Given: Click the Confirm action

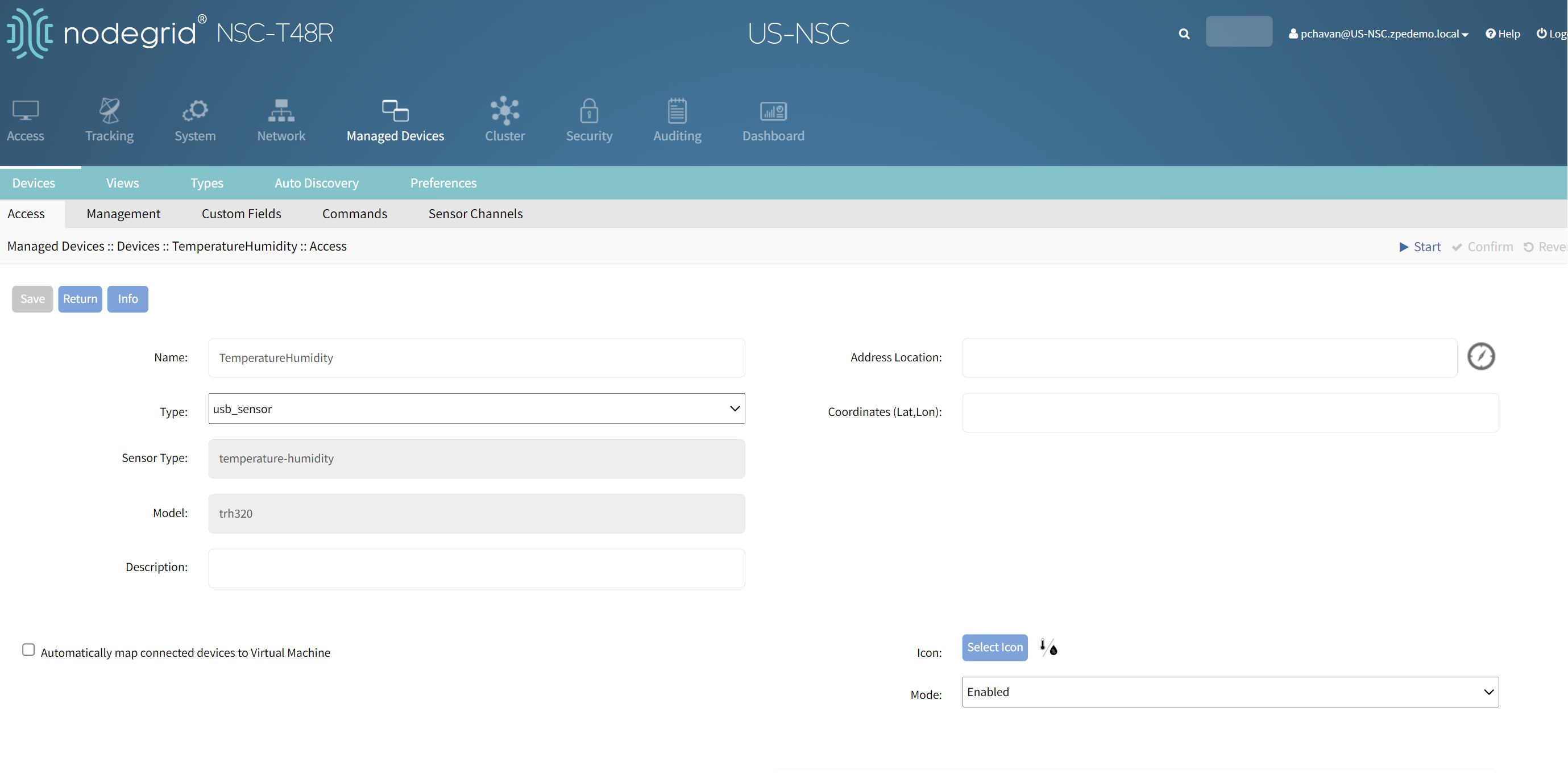Looking at the screenshot, I should click(1482, 247).
